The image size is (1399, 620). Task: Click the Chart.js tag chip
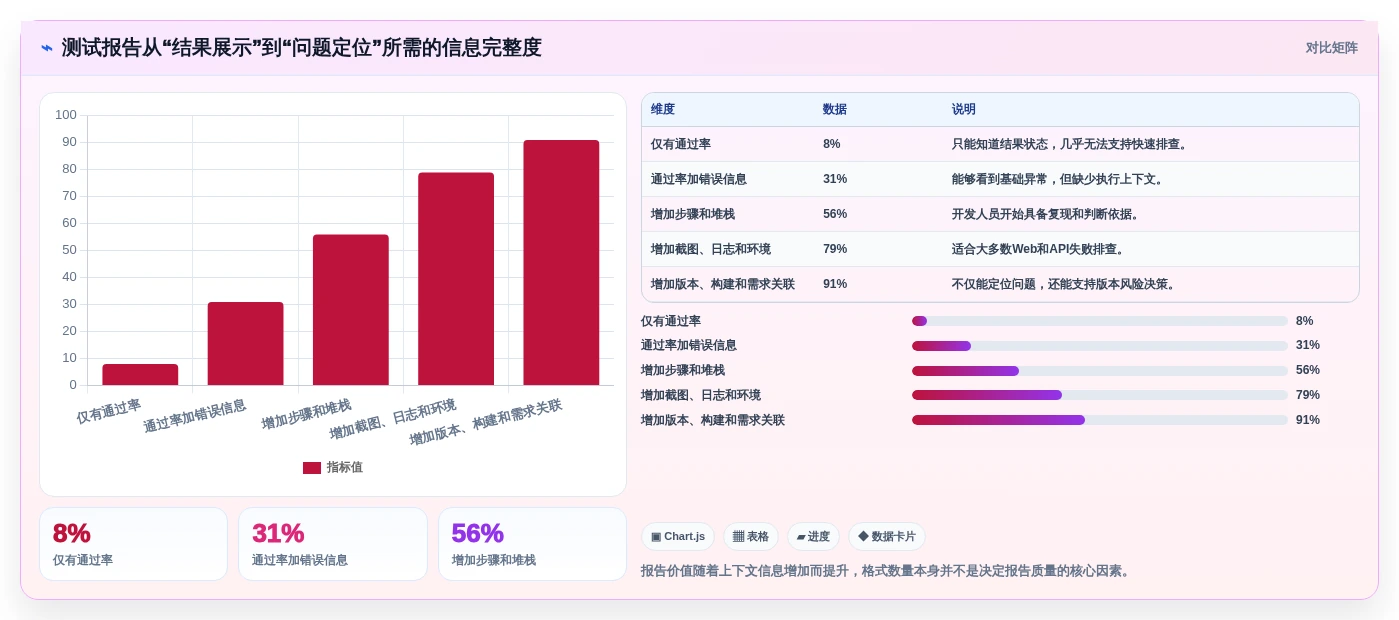678,536
